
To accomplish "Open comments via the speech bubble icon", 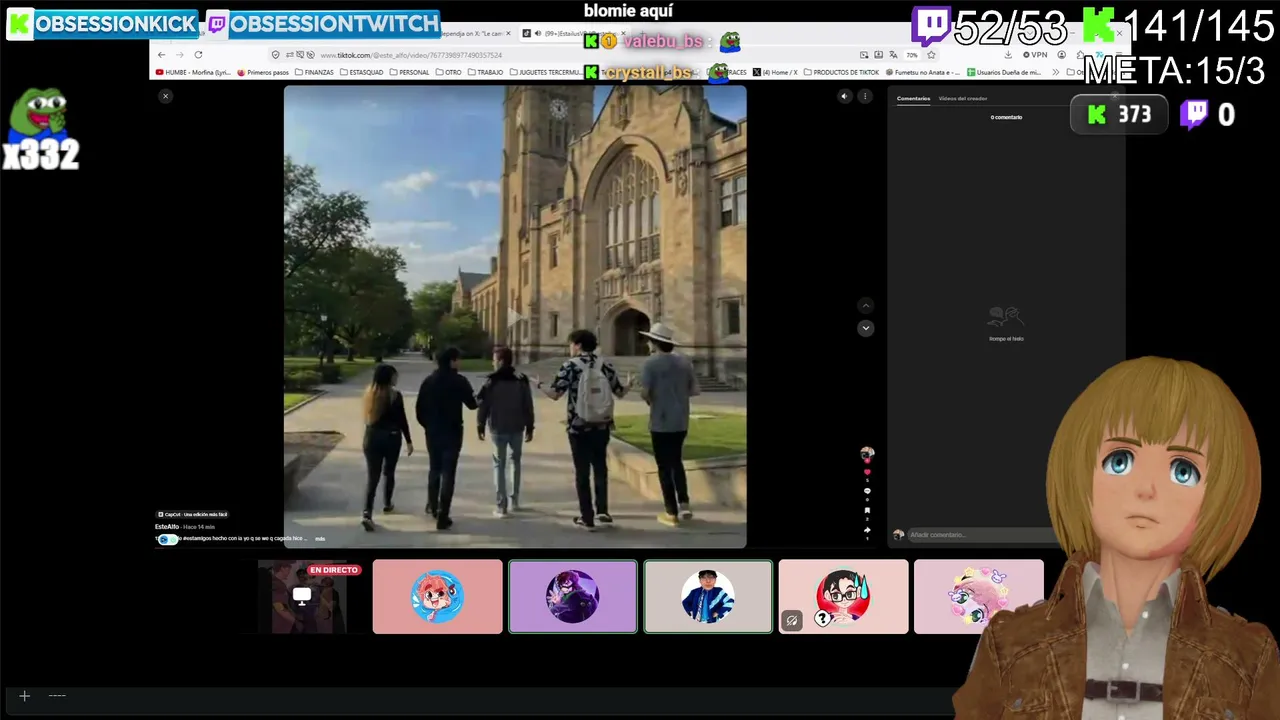I will coord(867,491).
